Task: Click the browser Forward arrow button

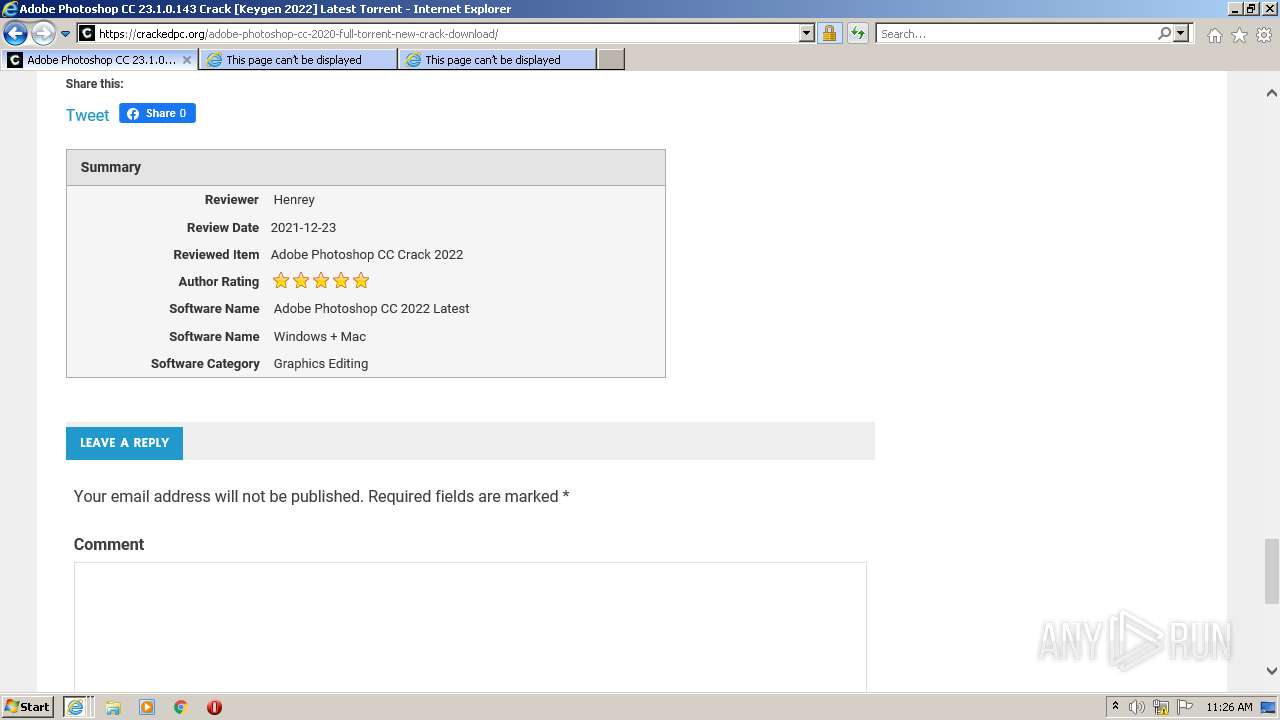Action: 43,34
